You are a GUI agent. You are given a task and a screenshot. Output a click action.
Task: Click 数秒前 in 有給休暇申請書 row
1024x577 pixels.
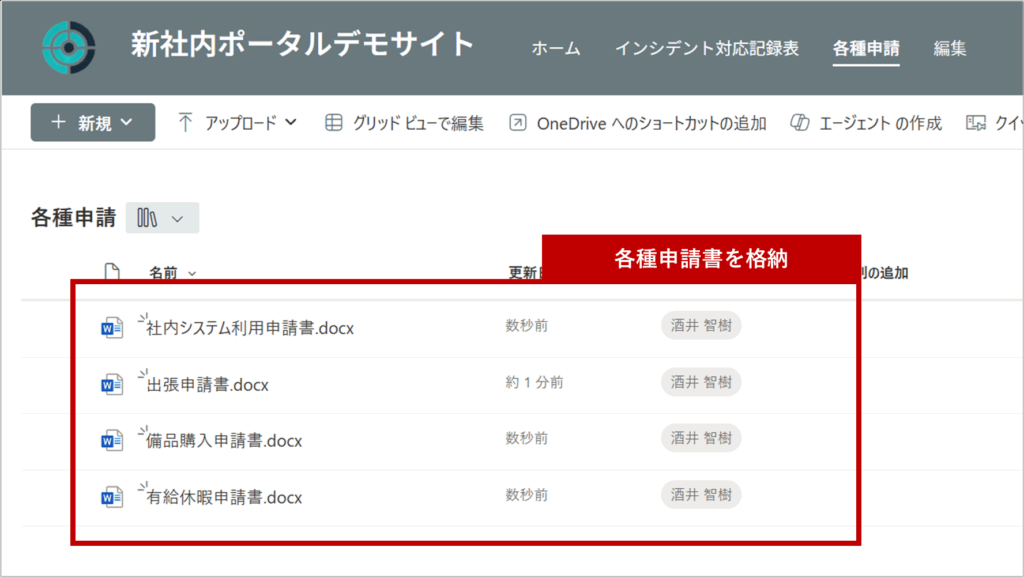[x=526, y=495]
